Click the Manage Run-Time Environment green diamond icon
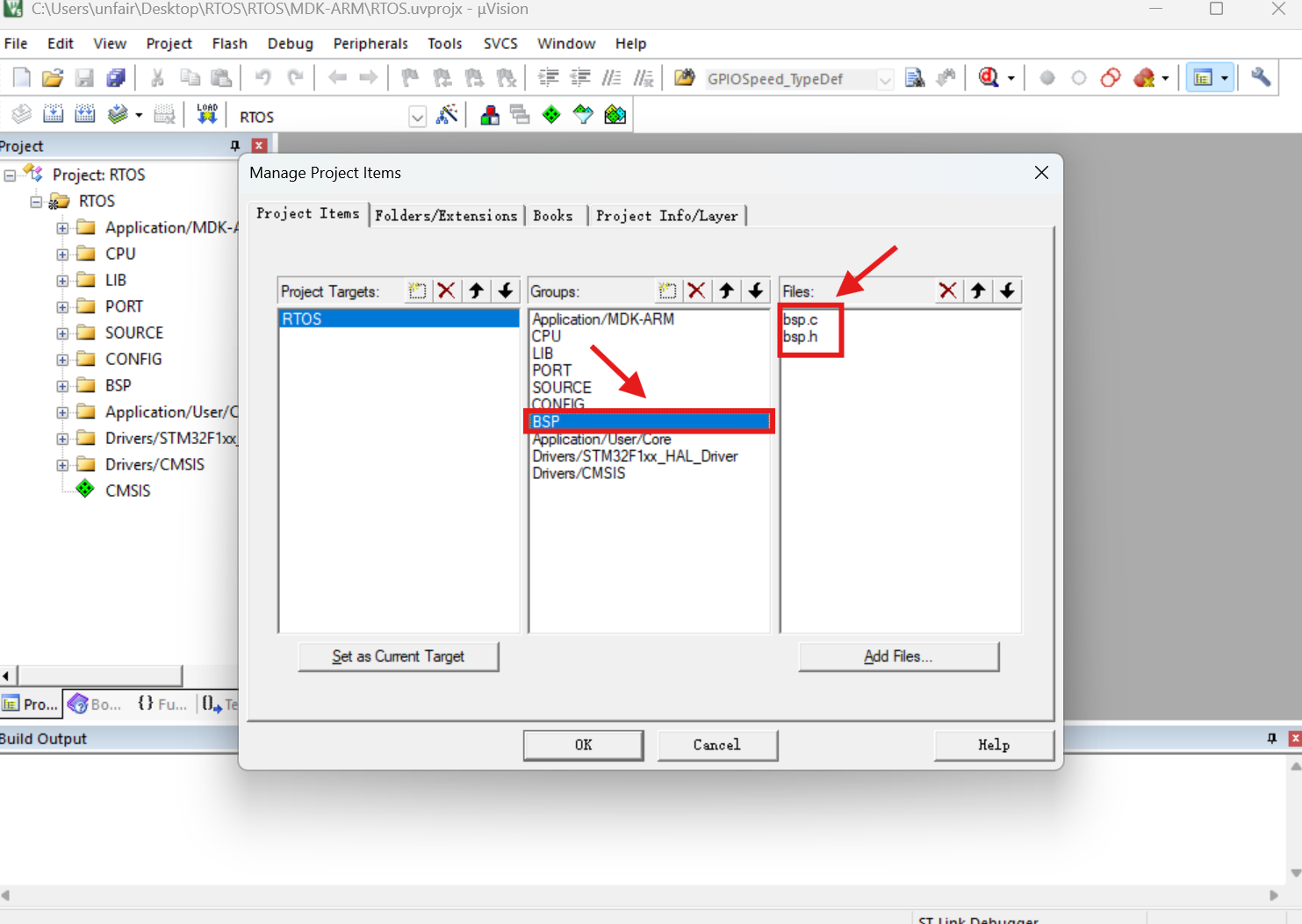The width and height of the screenshot is (1302, 924). [x=551, y=114]
